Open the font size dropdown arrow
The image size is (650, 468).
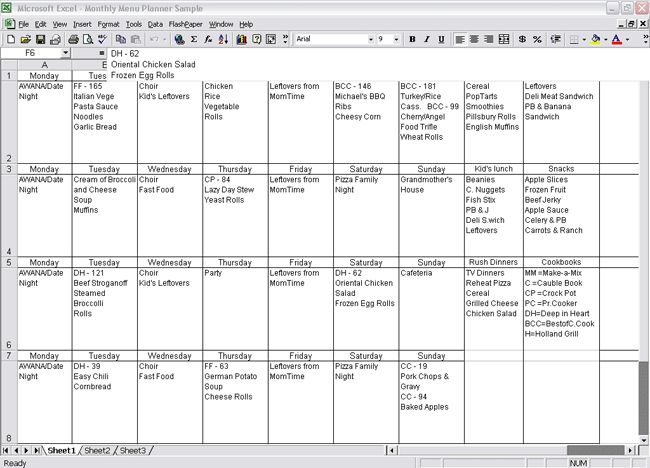tap(396, 39)
